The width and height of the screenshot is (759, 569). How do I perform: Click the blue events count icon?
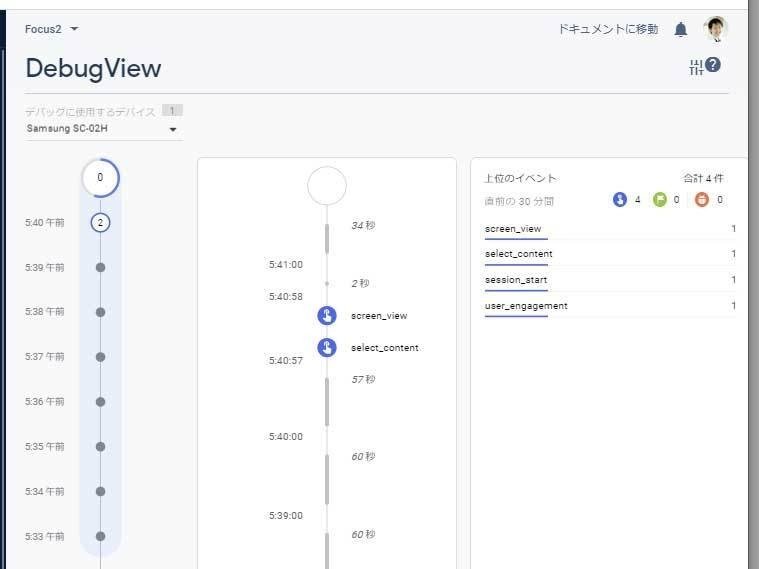tap(620, 200)
